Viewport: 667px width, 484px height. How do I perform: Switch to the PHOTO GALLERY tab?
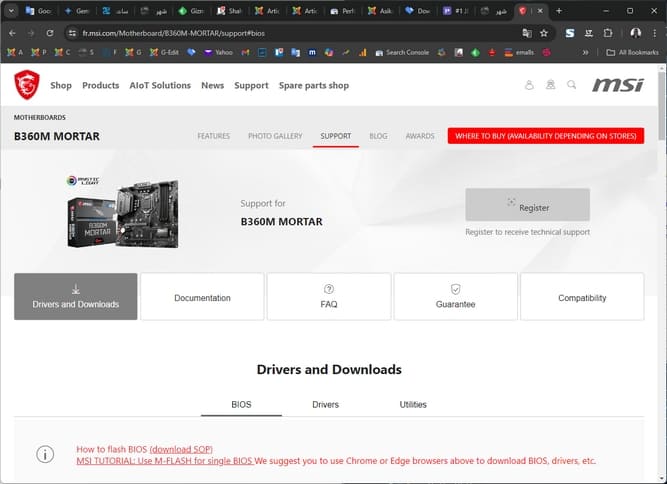pyautogui.click(x=275, y=136)
